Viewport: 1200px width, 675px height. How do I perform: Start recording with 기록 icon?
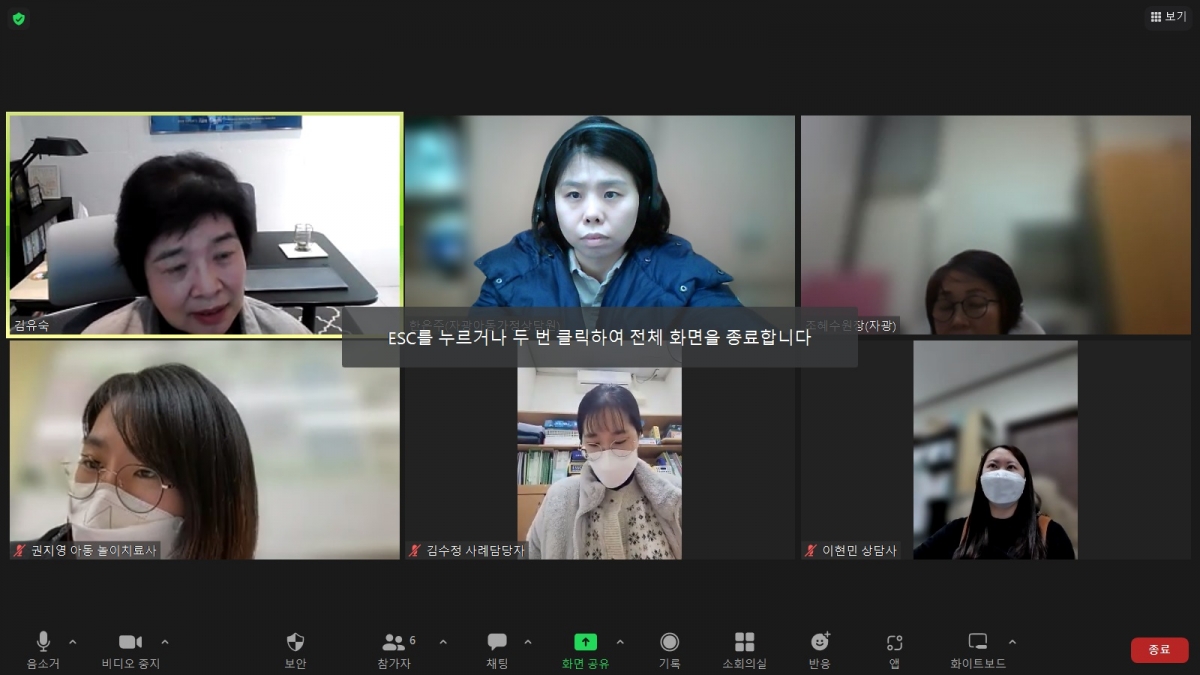[669, 642]
